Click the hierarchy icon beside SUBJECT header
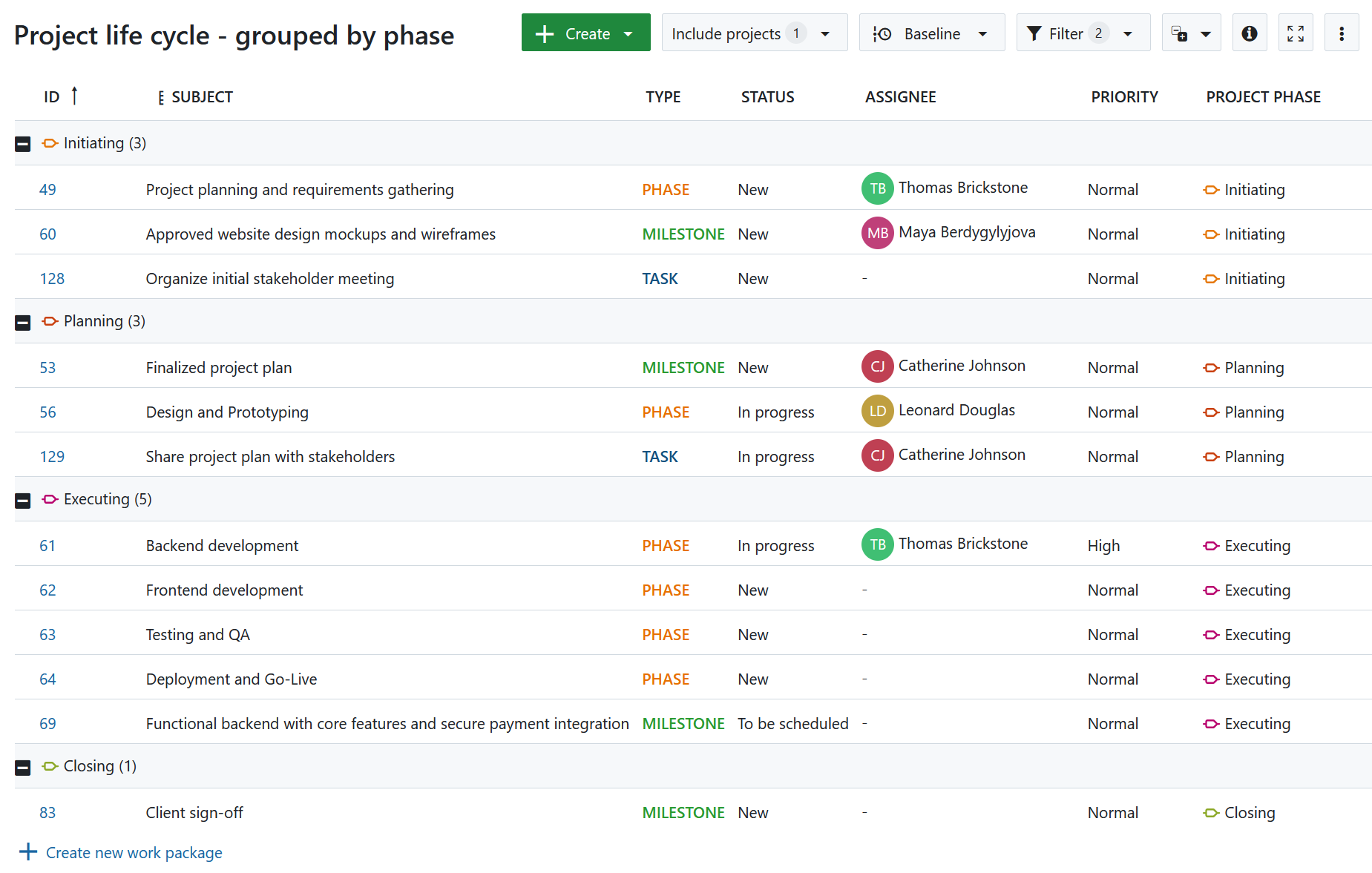1372x873 pixels. [x=160, y=96]
